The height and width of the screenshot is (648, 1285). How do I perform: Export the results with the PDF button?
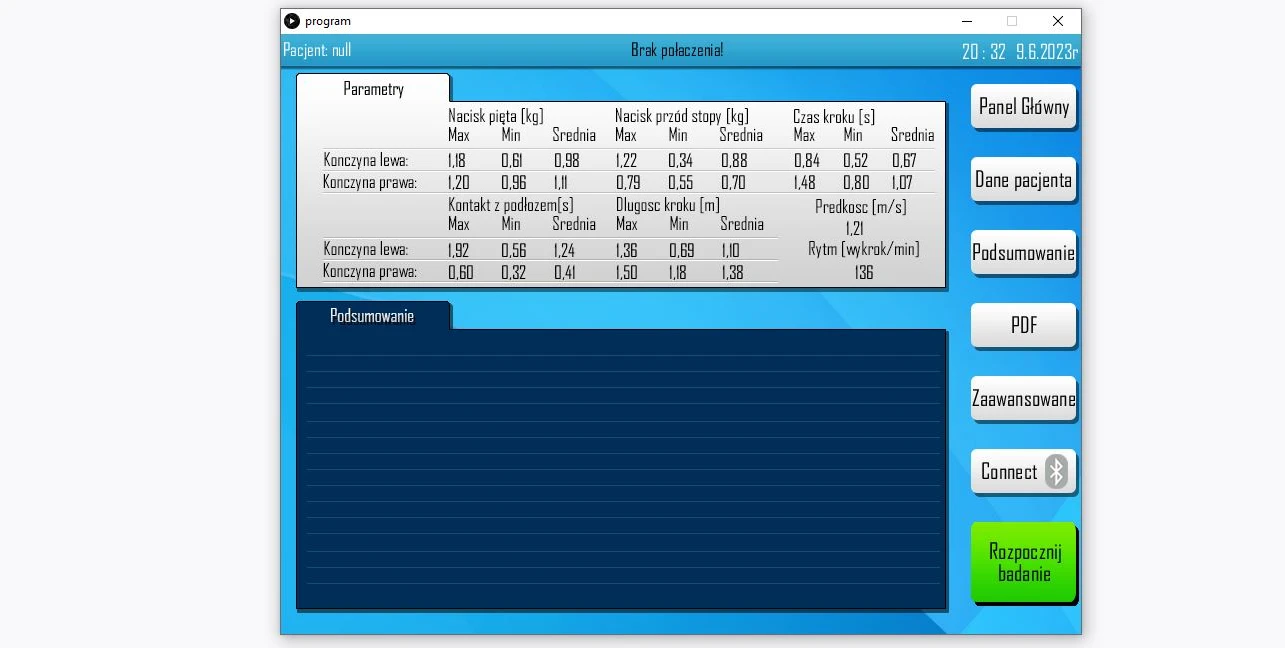point(1023,326)
